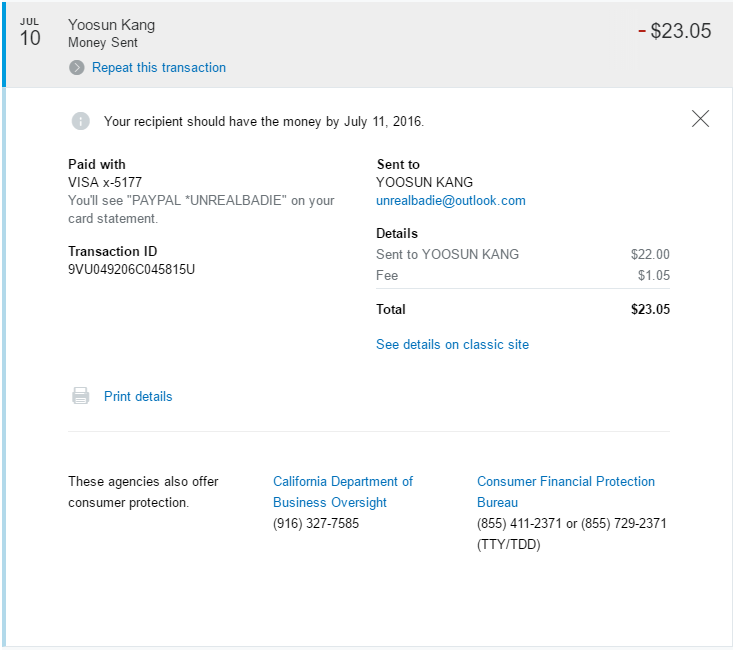Click the VISA x-5177 payment method
737x650 pixels.
(x=105, y=183)
